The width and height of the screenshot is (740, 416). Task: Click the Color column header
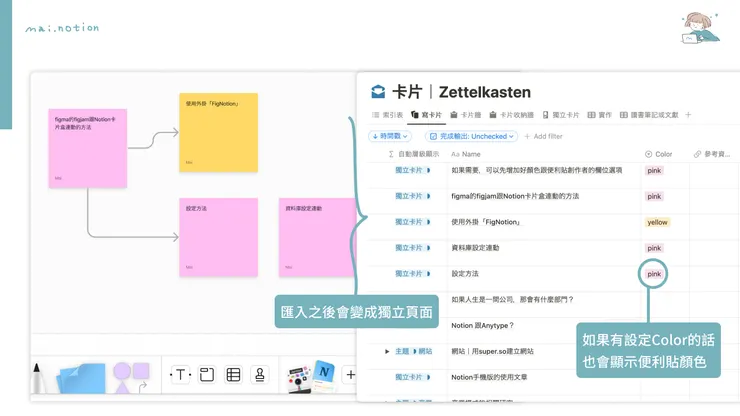pyautogui.click(x=658, y=154)
